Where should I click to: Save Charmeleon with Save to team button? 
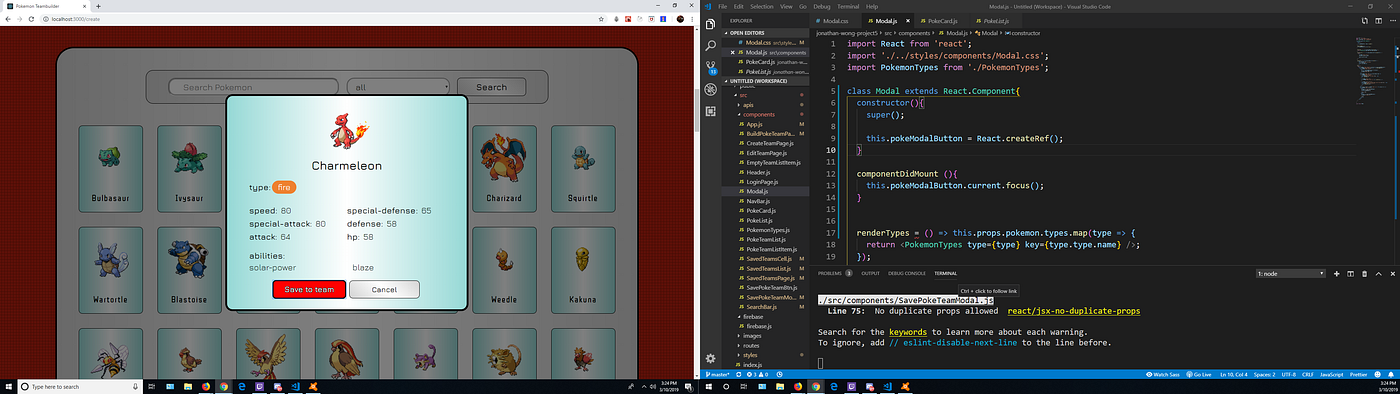coord(309,289)
